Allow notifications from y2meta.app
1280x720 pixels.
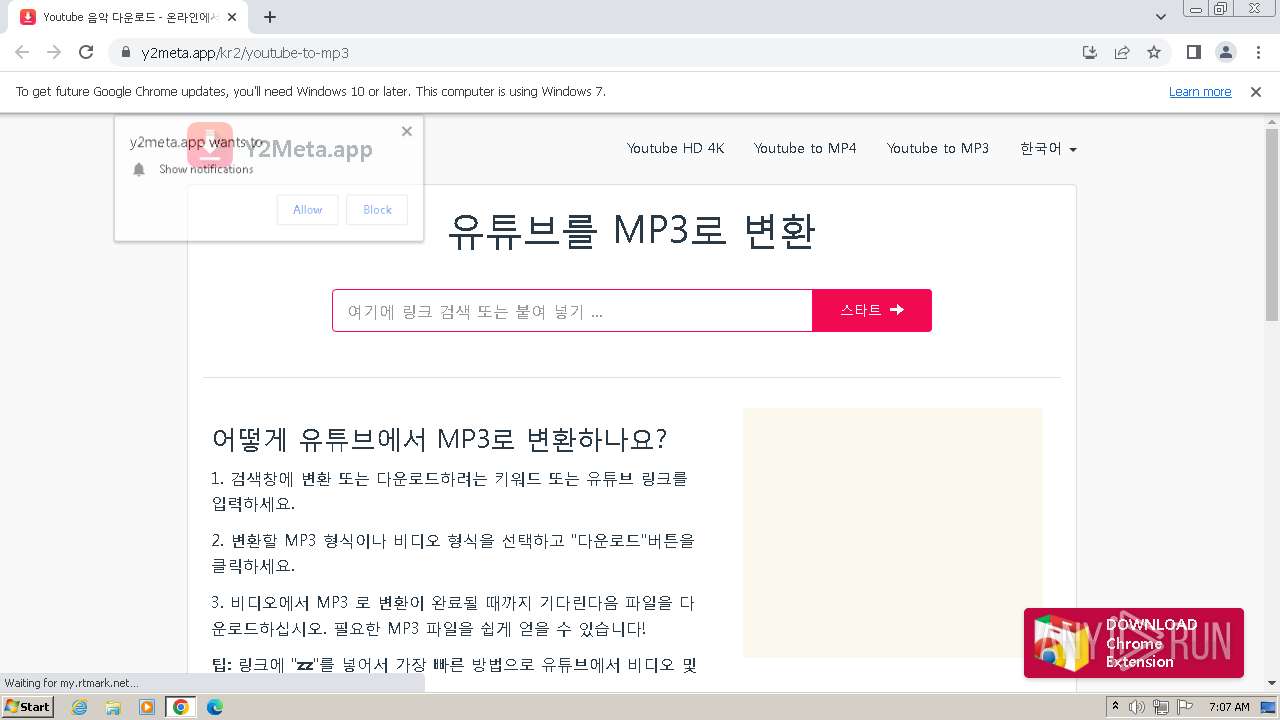pyautogui.click(x=307, y=209)
